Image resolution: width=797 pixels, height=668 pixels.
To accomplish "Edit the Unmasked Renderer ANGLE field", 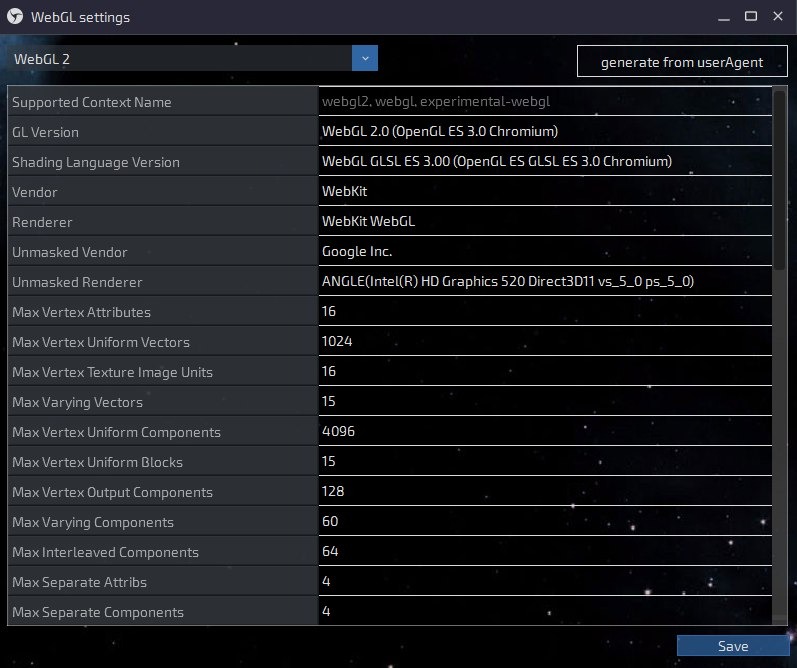I will pos(545,281).
